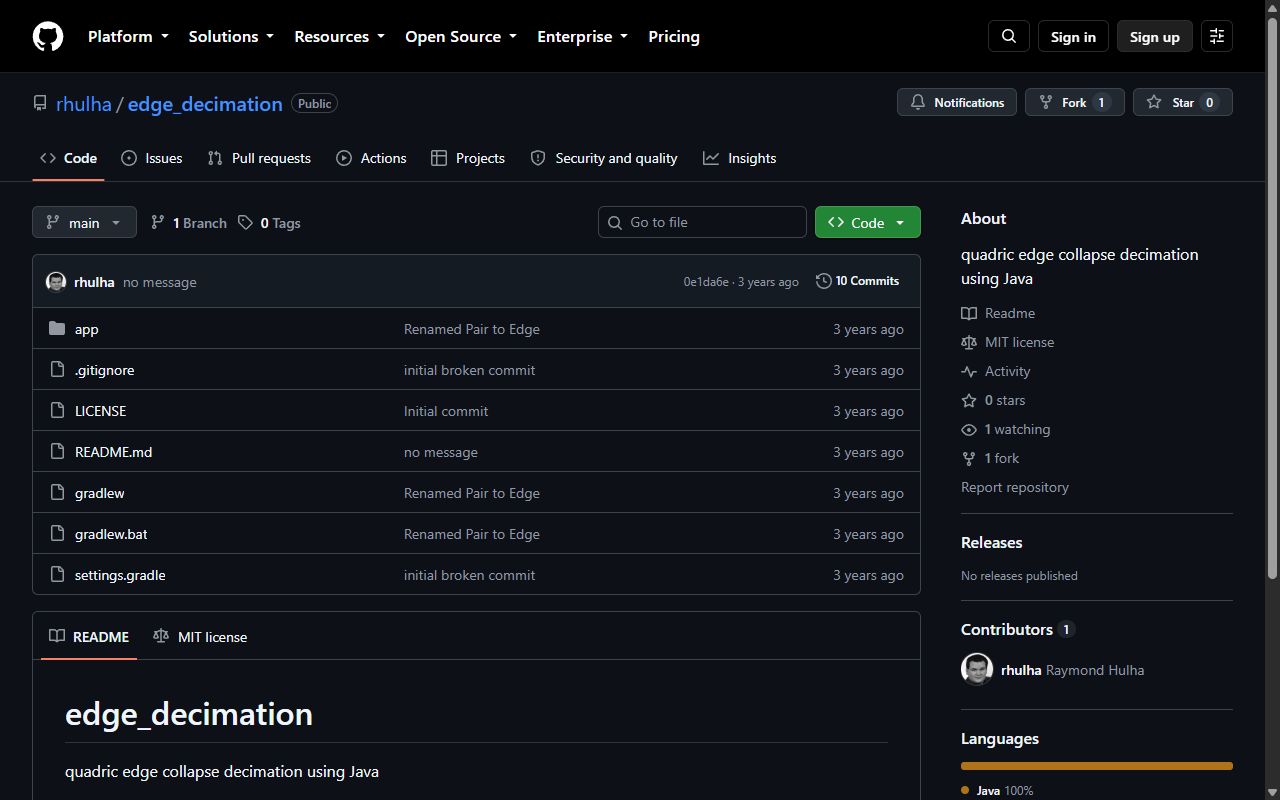Open the edge_decimation repository link
This screenshot has width=1280, height=800.
[x=205, y=104]
